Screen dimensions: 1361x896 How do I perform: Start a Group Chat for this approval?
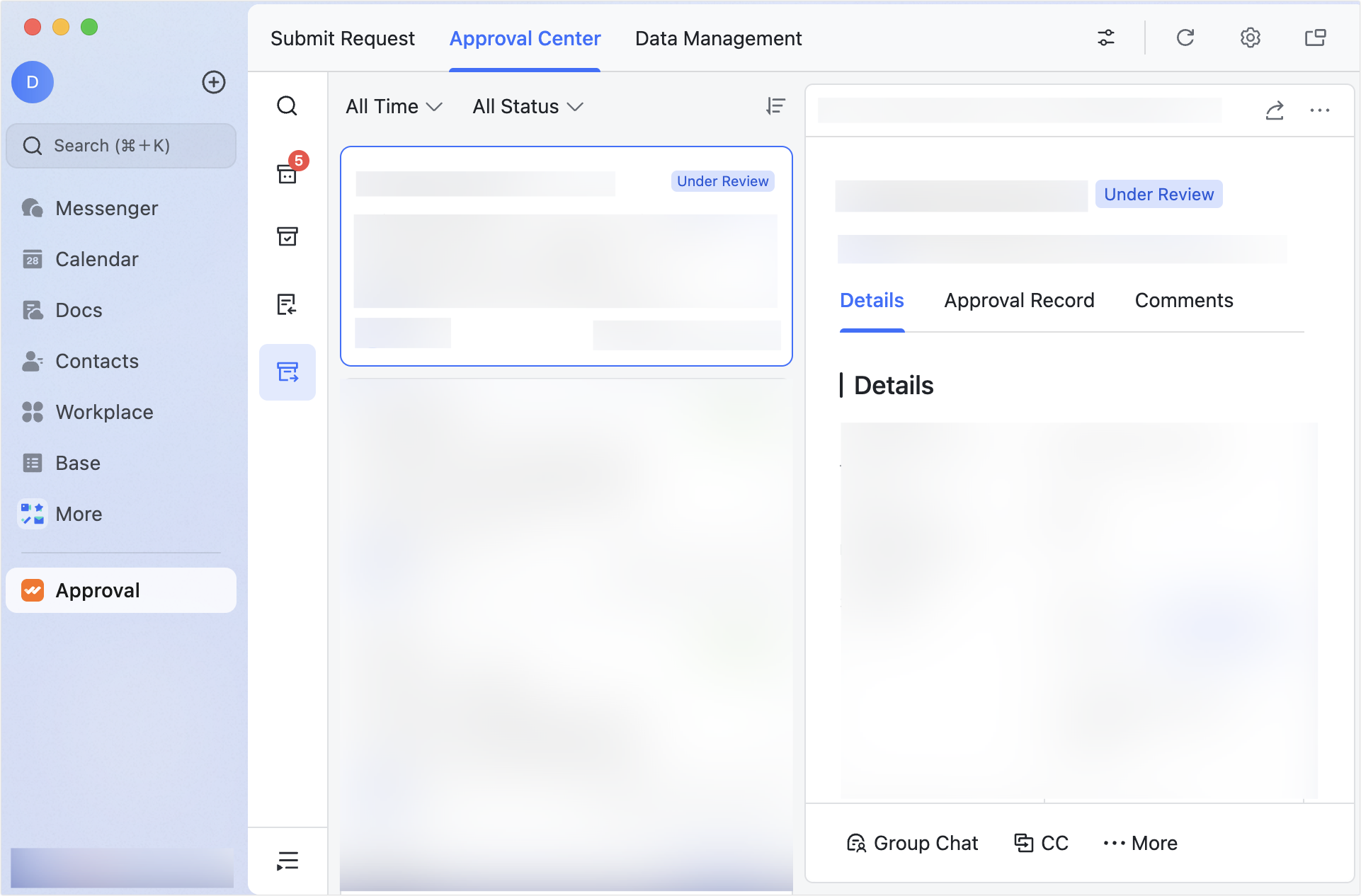(912, 843)
